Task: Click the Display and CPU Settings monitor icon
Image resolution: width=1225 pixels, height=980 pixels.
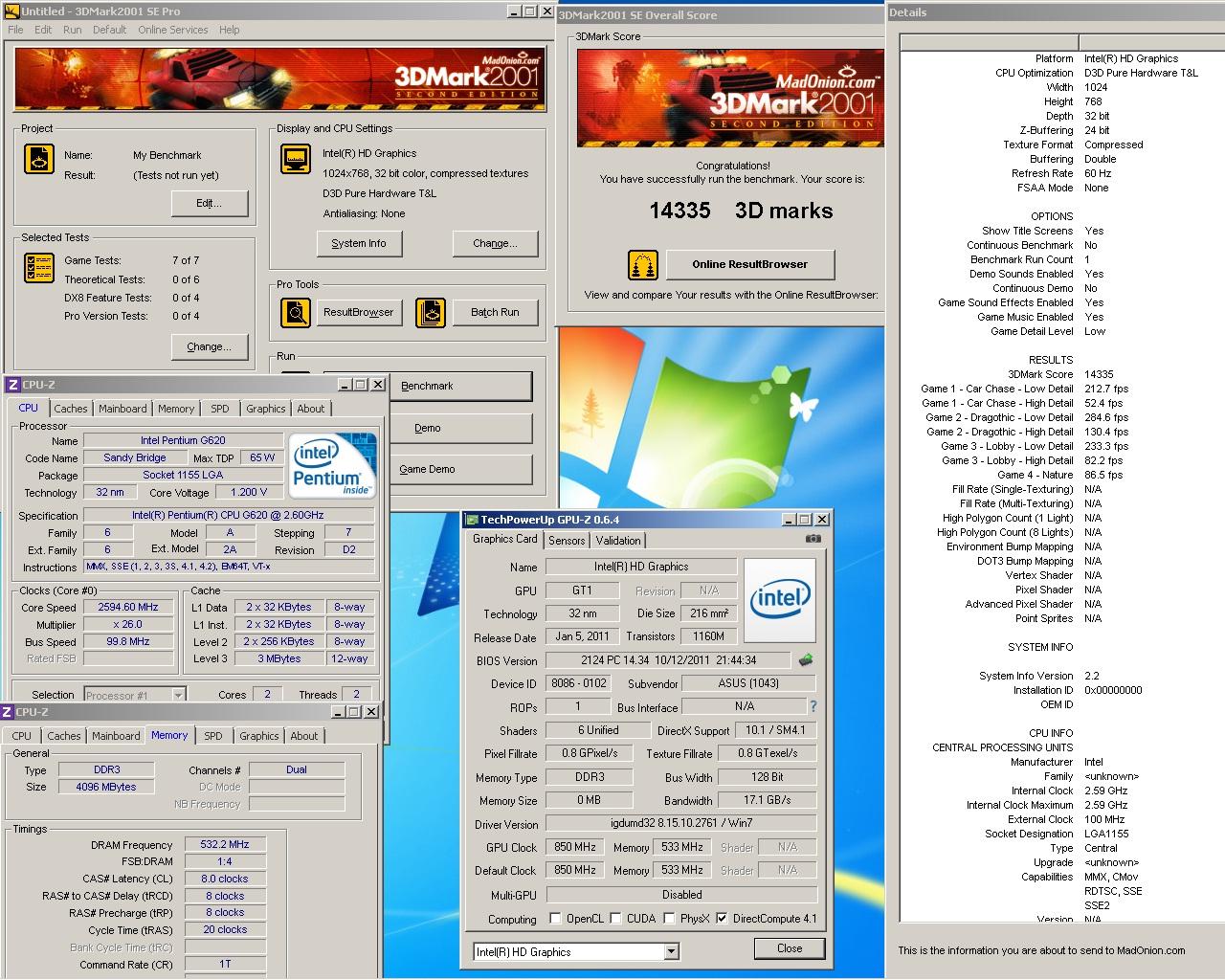Action: pyautogui.click(x=296, y=159)
